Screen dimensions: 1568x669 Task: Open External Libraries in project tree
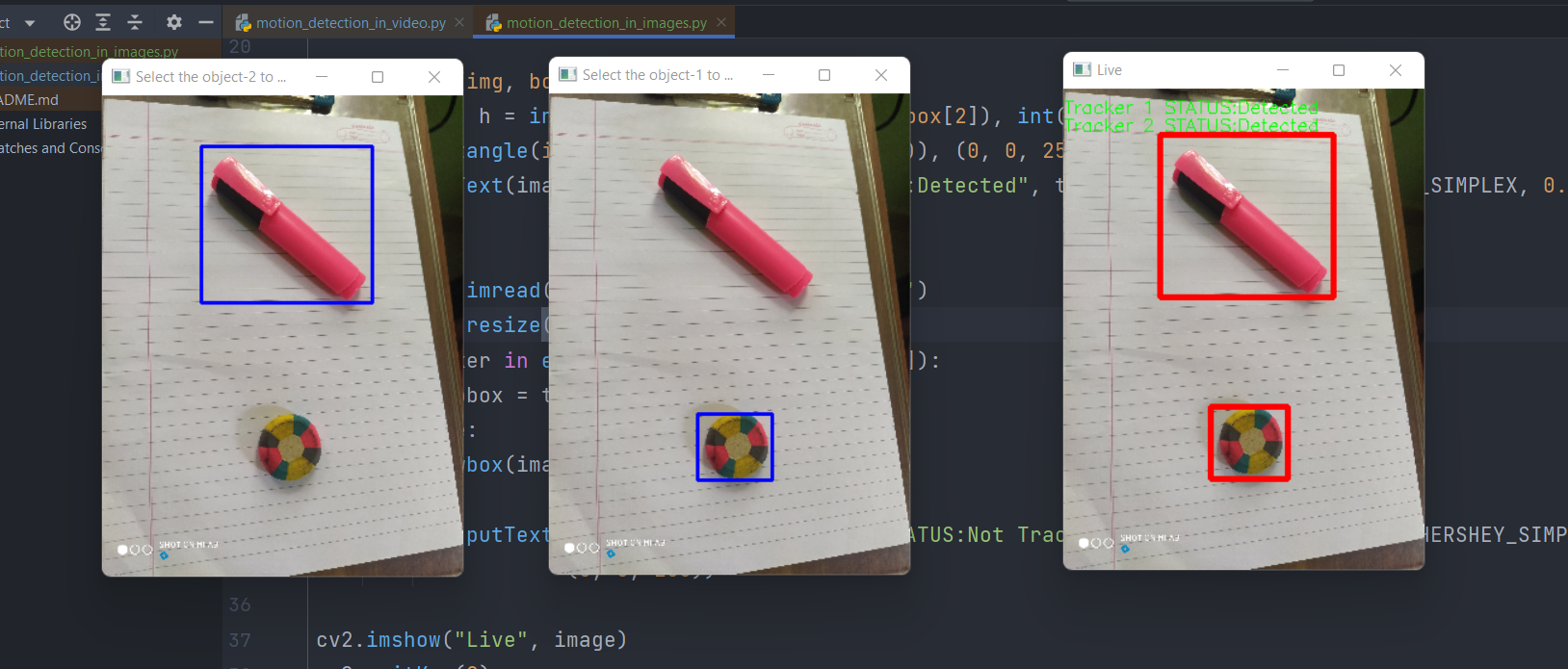coord(43,124)
